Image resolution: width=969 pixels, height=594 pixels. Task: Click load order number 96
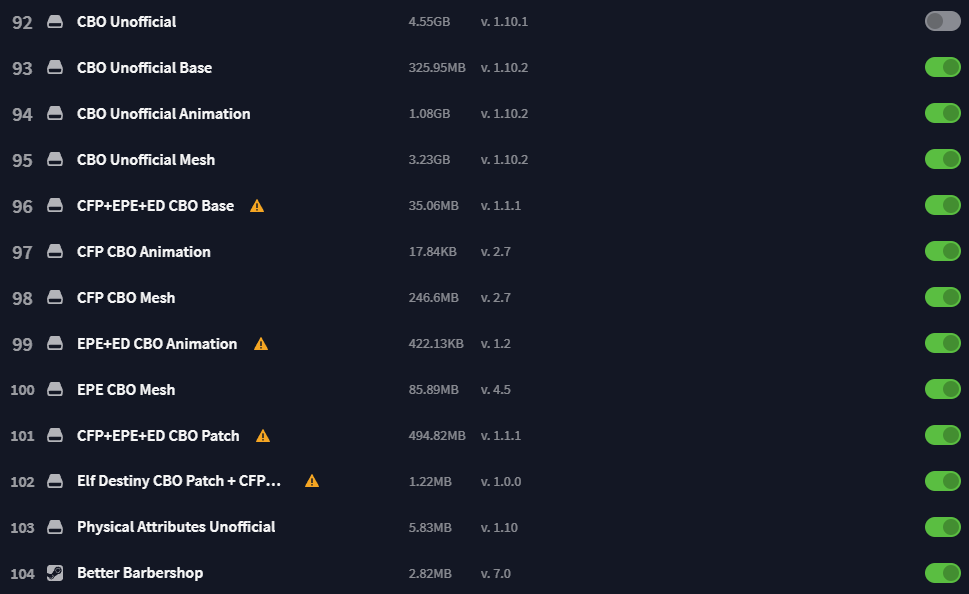[22, 206]
